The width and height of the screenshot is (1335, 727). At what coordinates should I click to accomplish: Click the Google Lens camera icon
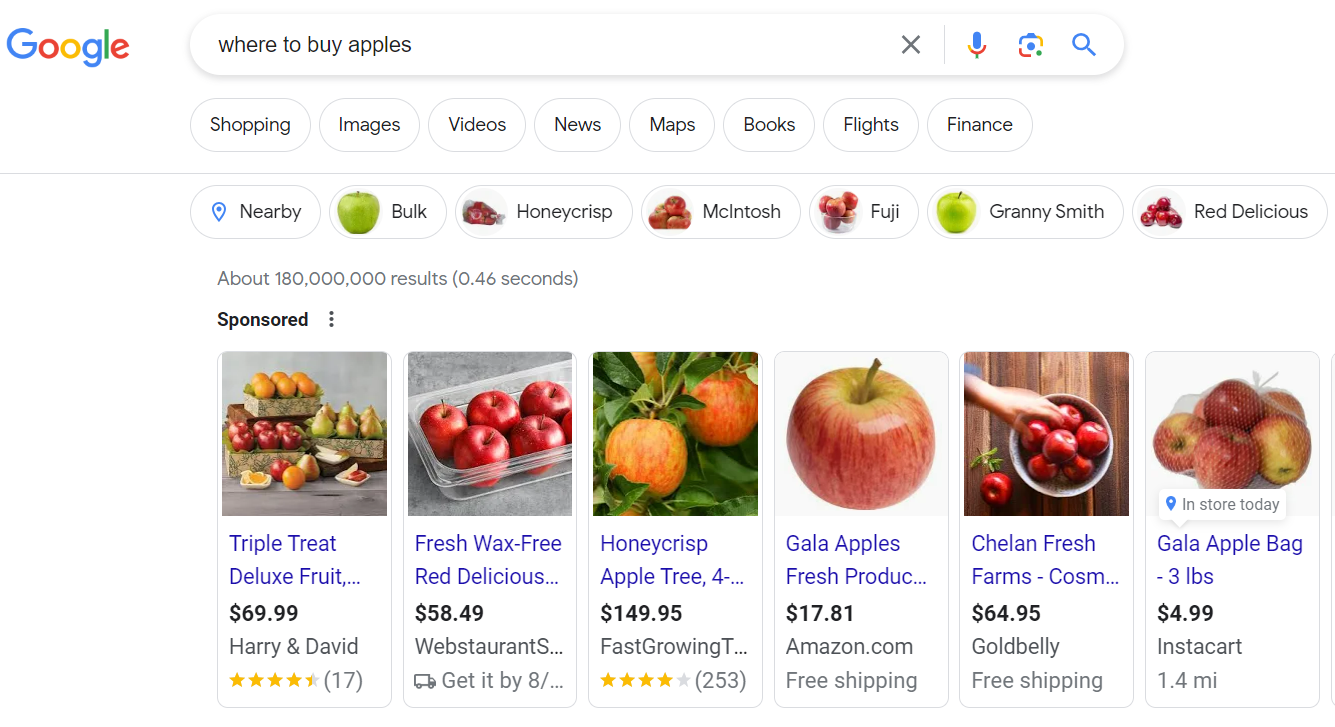pyautogui.click(x=1031, y=44)
